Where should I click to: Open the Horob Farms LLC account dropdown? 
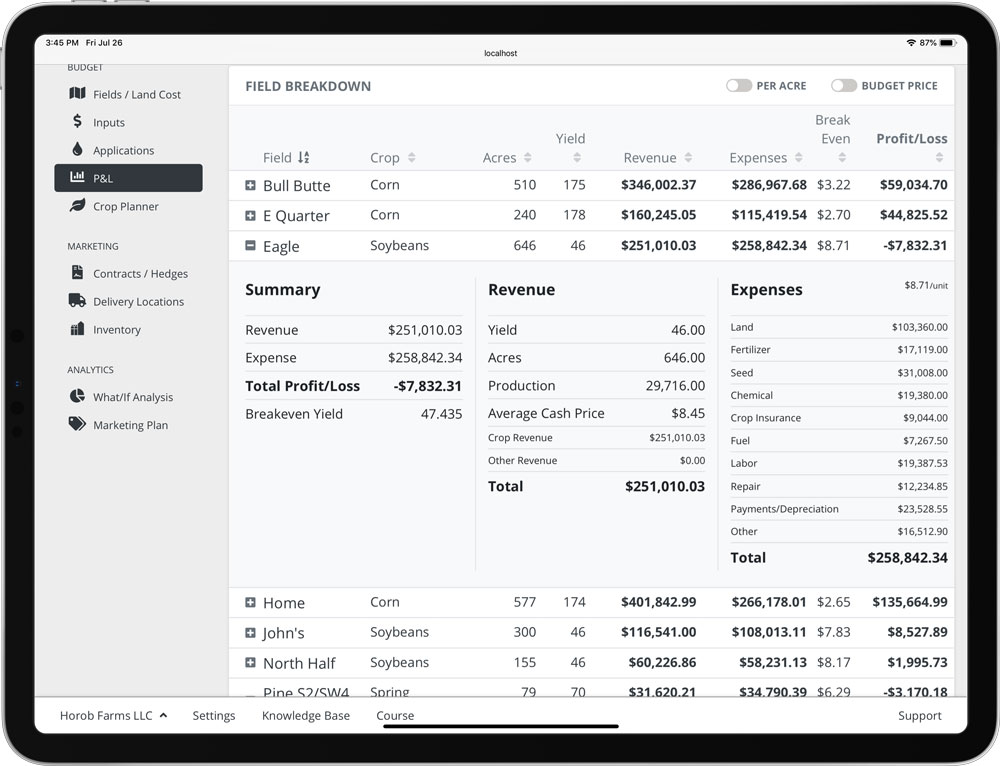113,716
